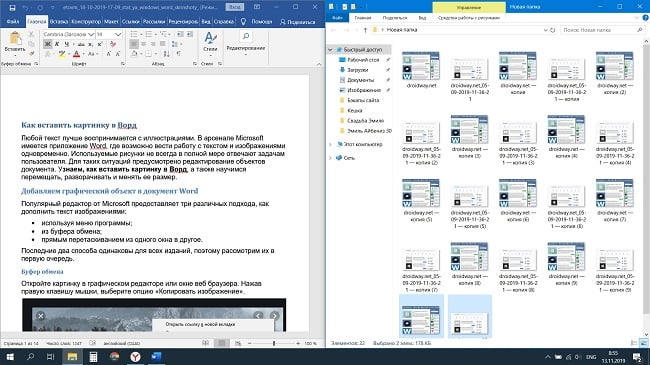650x365 pixels.
Task: Open the Windows Start menu
Action: pyautogui.click(x=10, y=357)
